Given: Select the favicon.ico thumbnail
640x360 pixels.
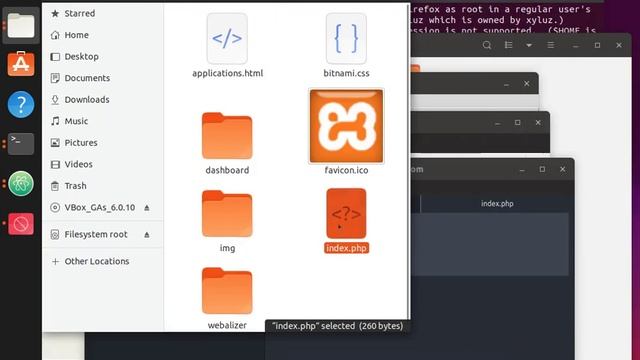Looking at the screenshot, I should [346, 126].
